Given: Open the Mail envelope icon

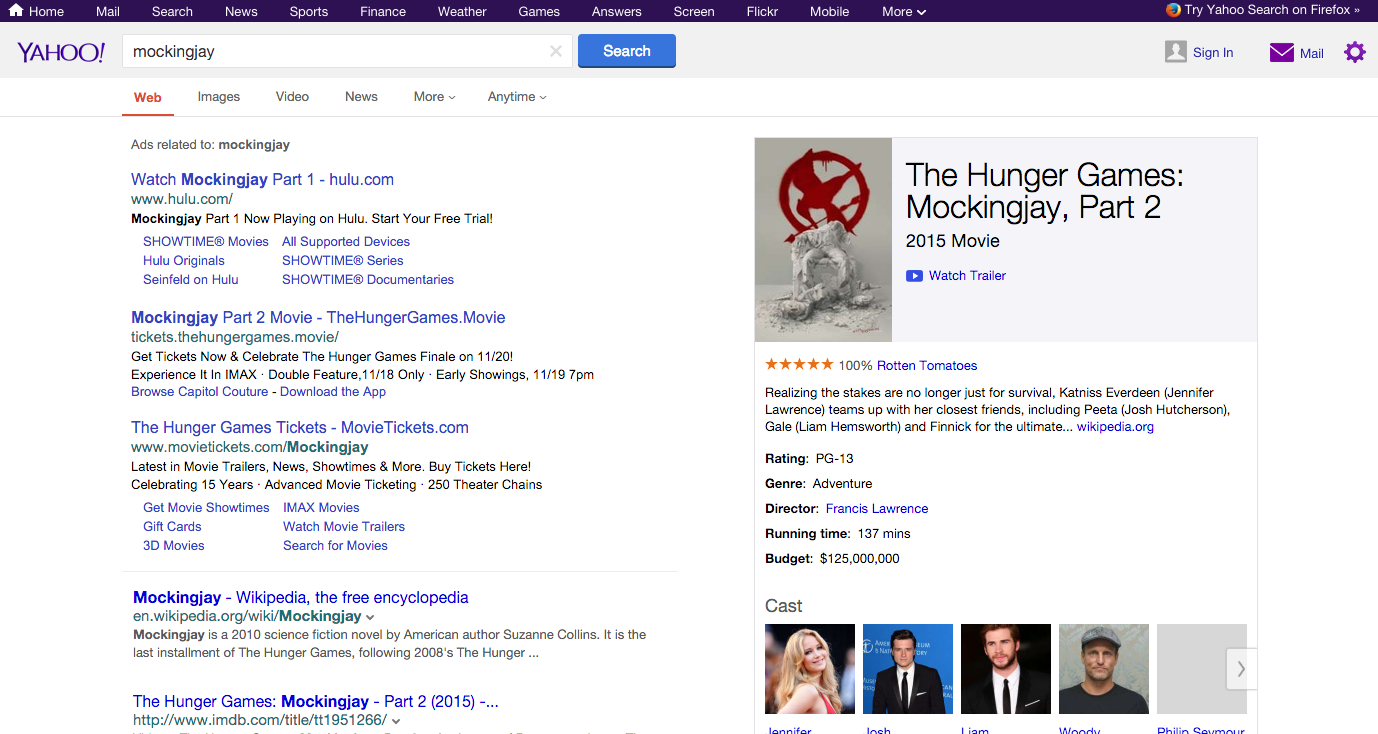Looking at the screenshot, I should 1281,53.
